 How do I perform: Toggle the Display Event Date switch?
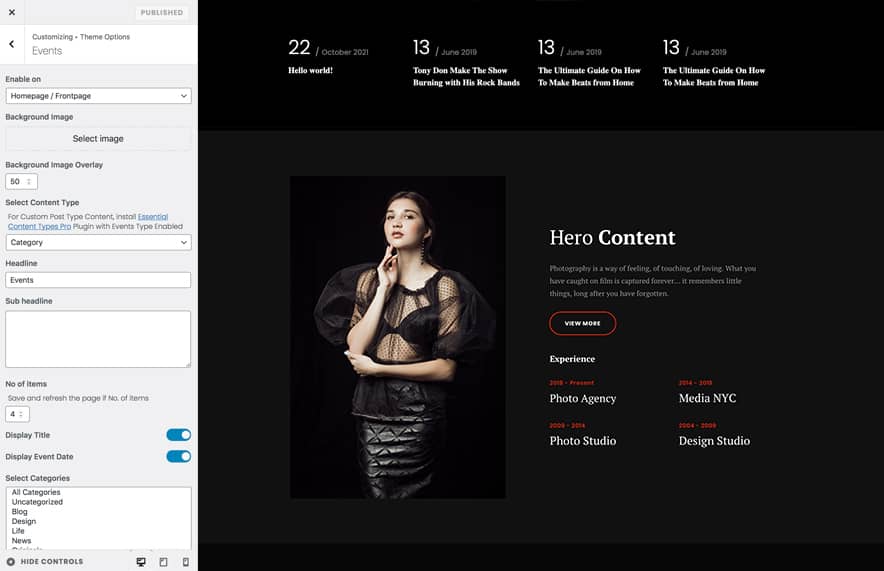coord(179,457)
